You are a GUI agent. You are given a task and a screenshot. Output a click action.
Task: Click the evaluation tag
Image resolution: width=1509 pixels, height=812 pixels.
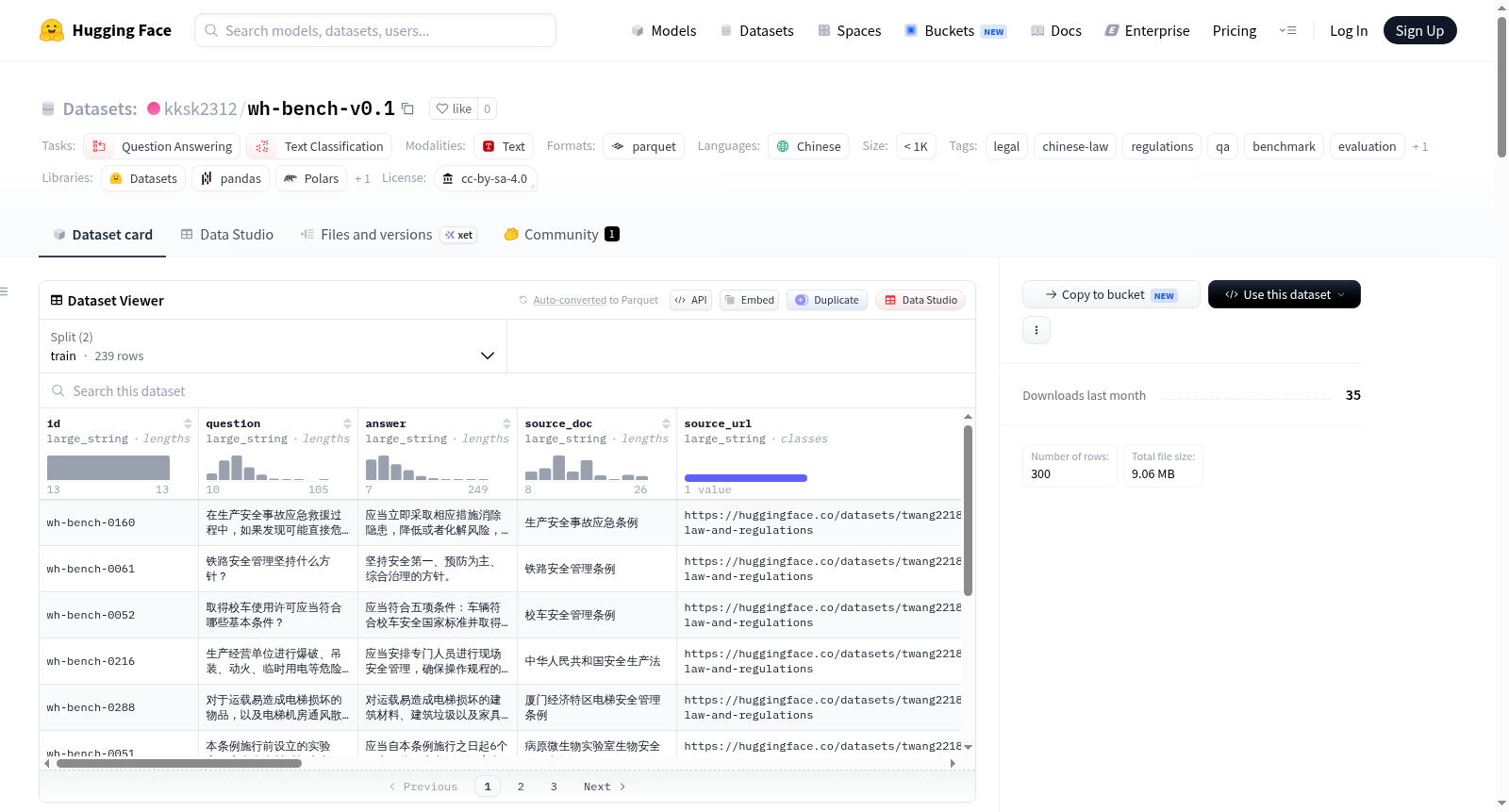tap(1367, 146)
